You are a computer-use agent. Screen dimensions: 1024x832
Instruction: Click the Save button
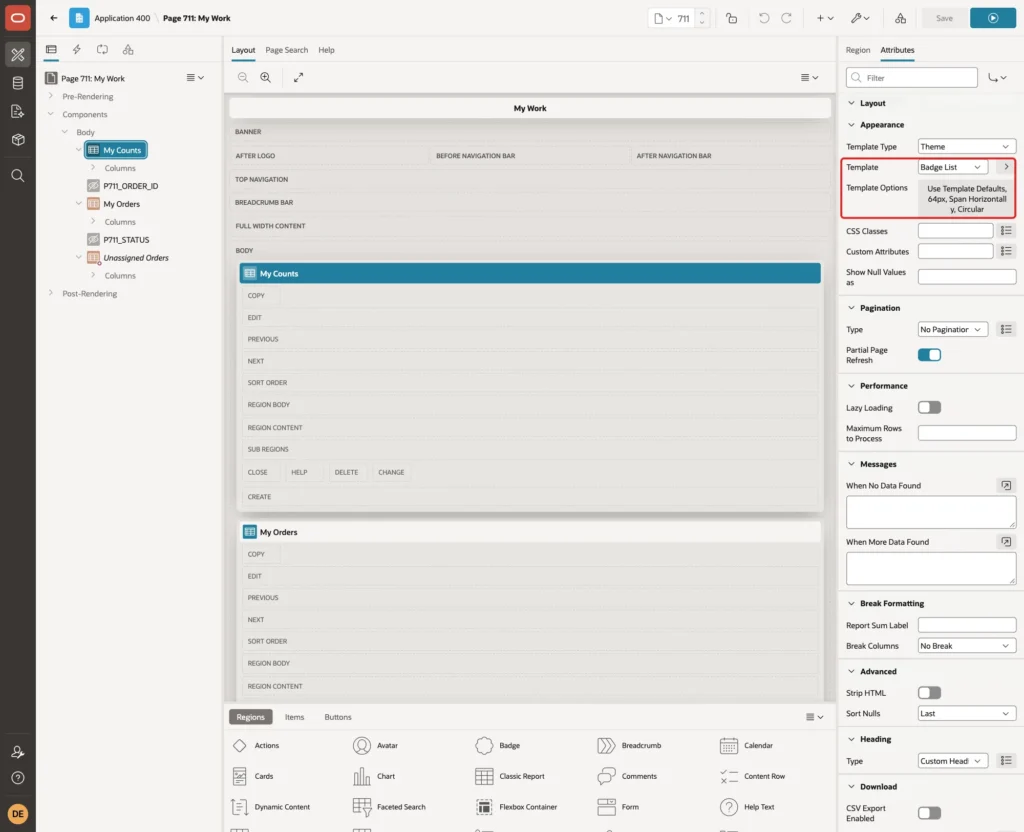click(x=944, y=18)
